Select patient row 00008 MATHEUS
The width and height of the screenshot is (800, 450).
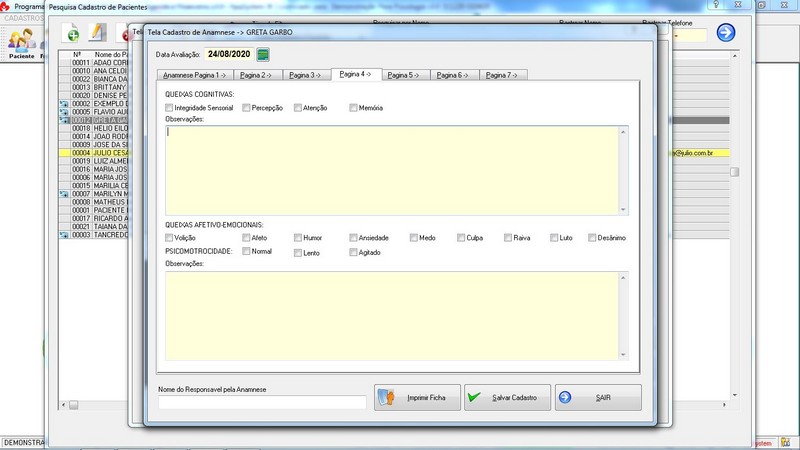tap(94, 202)
